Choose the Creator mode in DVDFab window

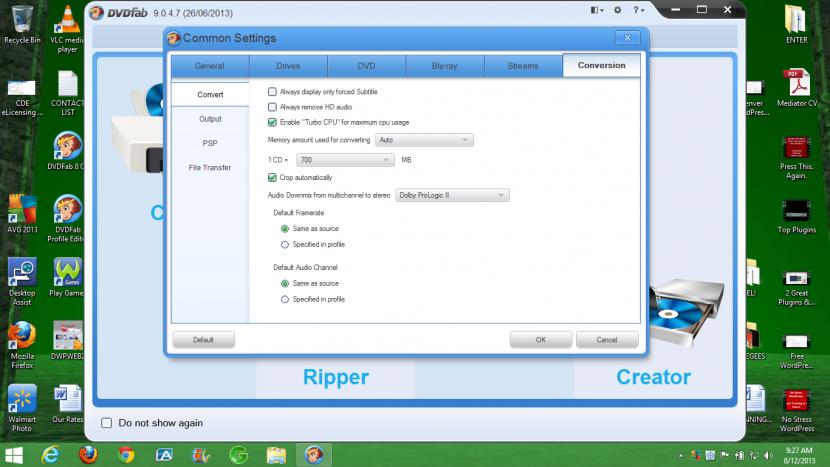pos(653,377)
